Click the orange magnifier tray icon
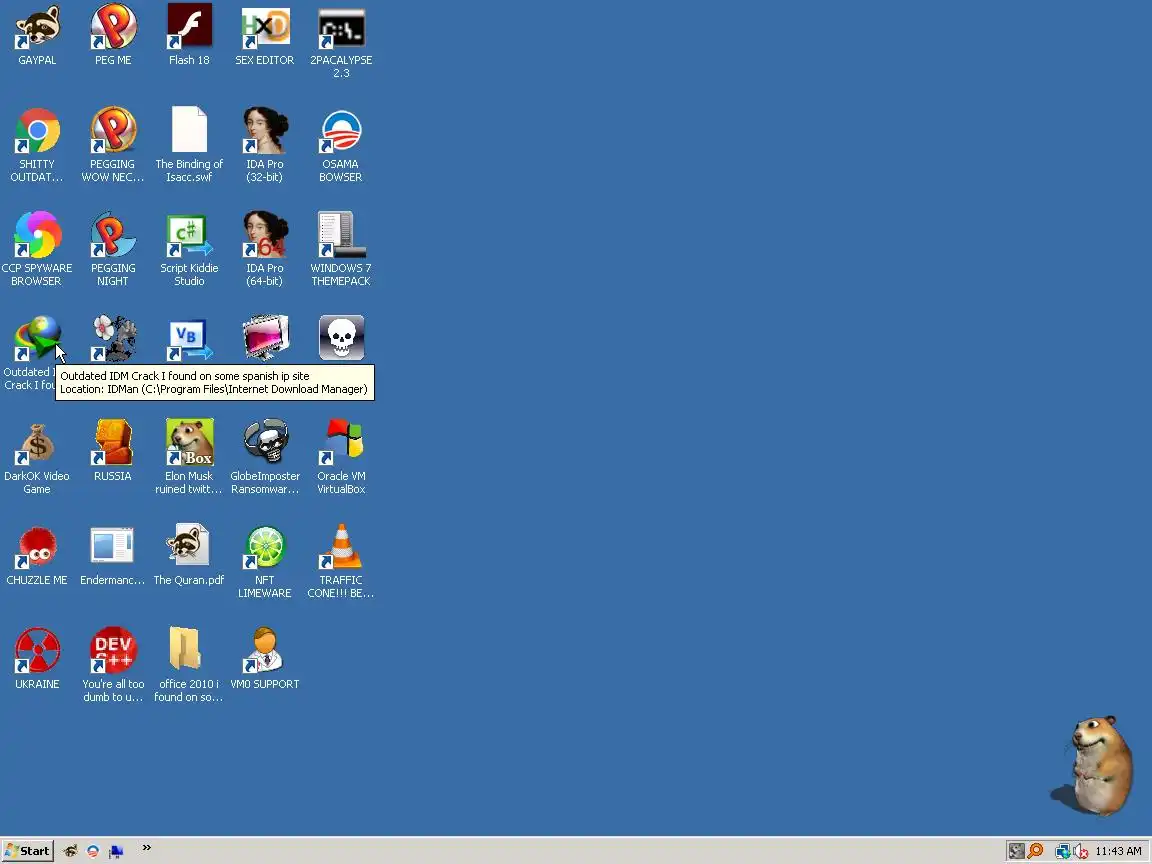Image resolution: width=1152 pixels, height=864 pixels. click(x=1035, y=851)
